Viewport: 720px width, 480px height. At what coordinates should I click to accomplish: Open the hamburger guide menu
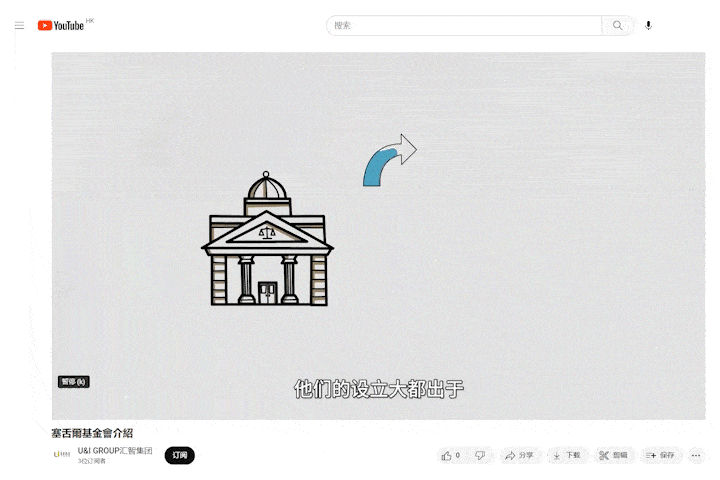click(x=19, y=25)
